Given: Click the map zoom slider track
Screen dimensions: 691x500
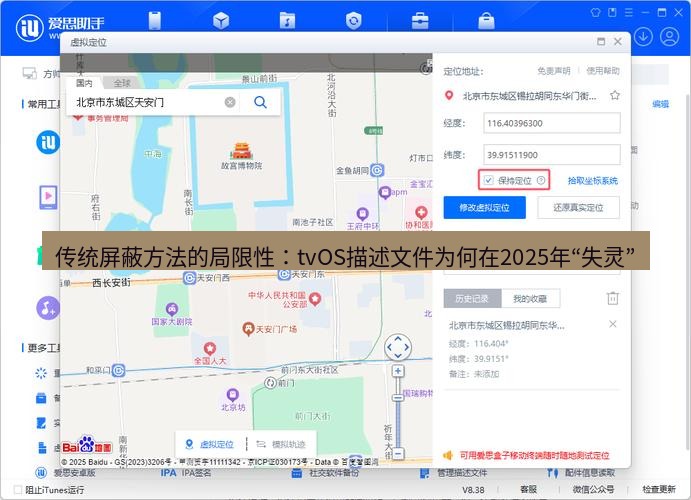Looking at the screenshot, I should (x=398, y=412).
